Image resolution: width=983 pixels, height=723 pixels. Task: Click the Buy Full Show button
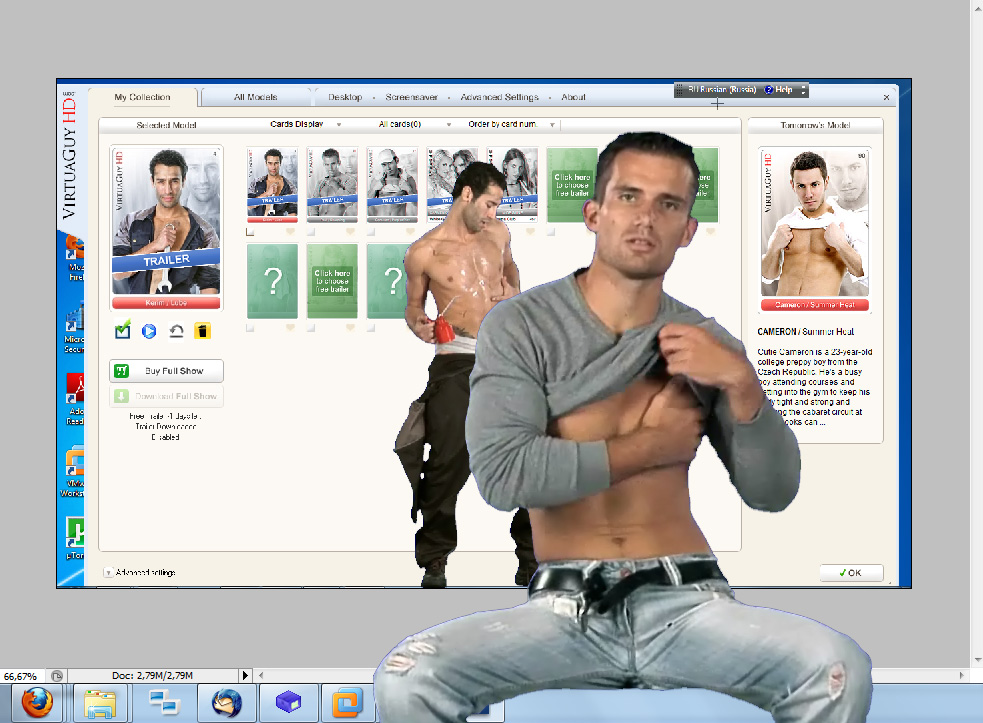(x=166, y=371)
